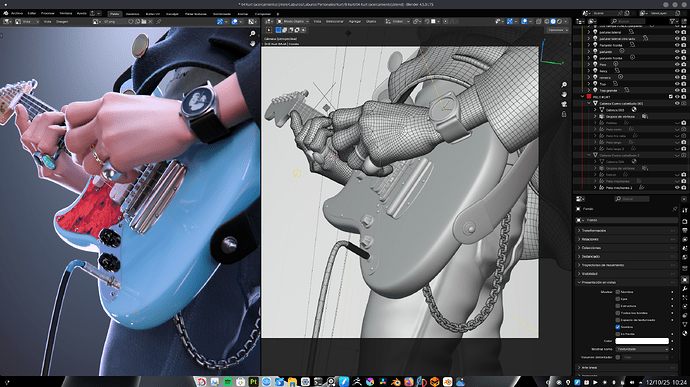
Task: Hide the Top grande object with its eye icon
Action: point(677,90)
